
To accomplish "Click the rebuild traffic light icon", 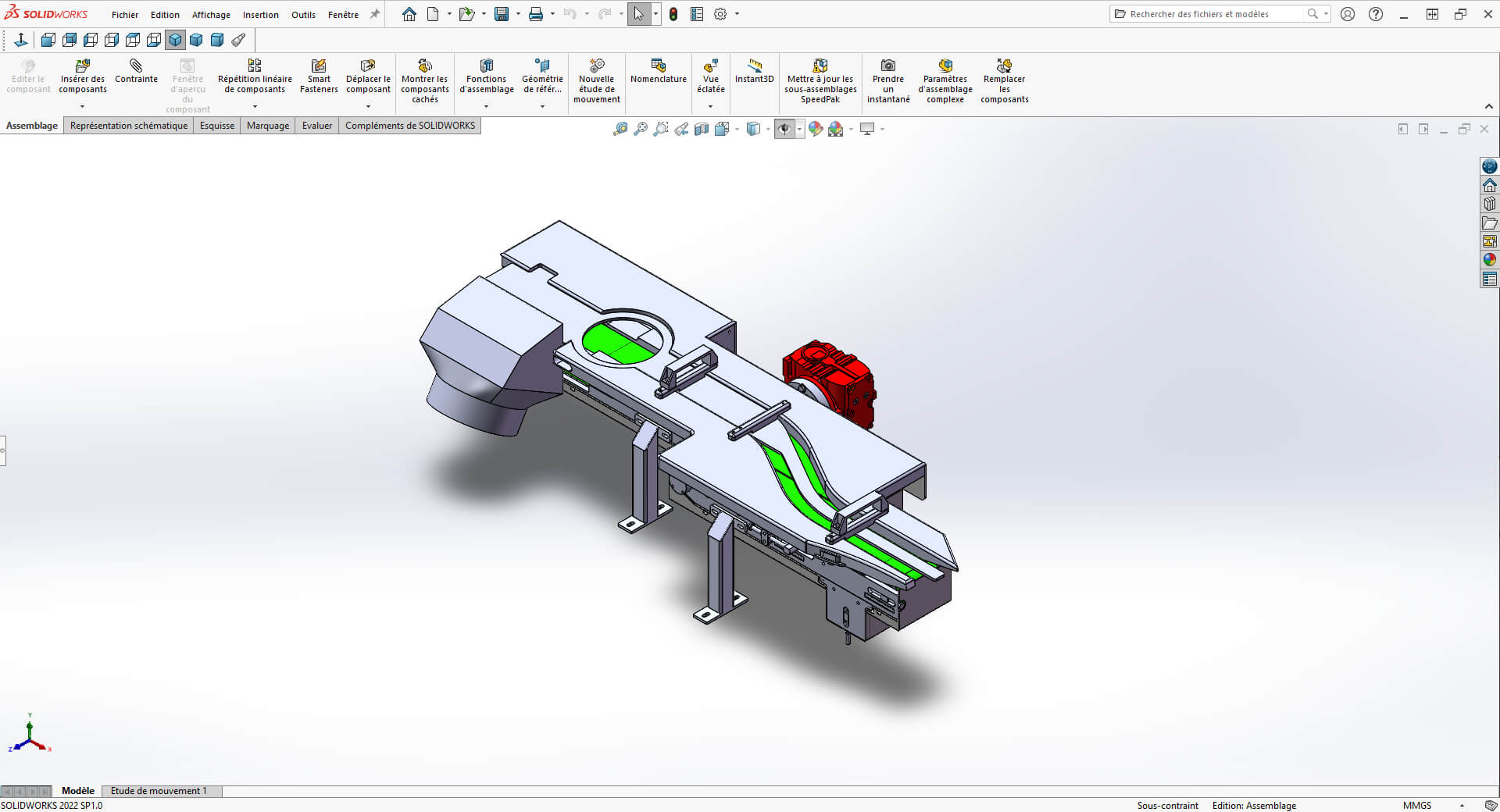I will pos(673,14).
